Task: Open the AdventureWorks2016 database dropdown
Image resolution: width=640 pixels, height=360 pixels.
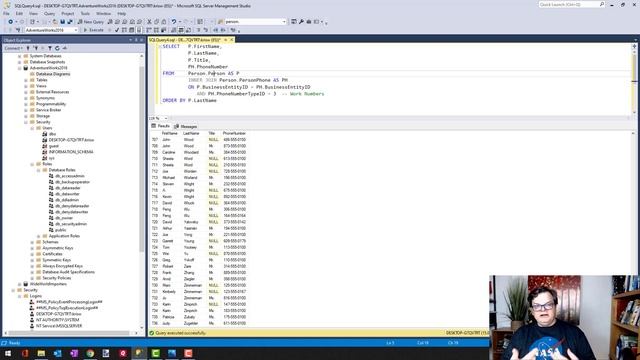Action: (51, 30)
